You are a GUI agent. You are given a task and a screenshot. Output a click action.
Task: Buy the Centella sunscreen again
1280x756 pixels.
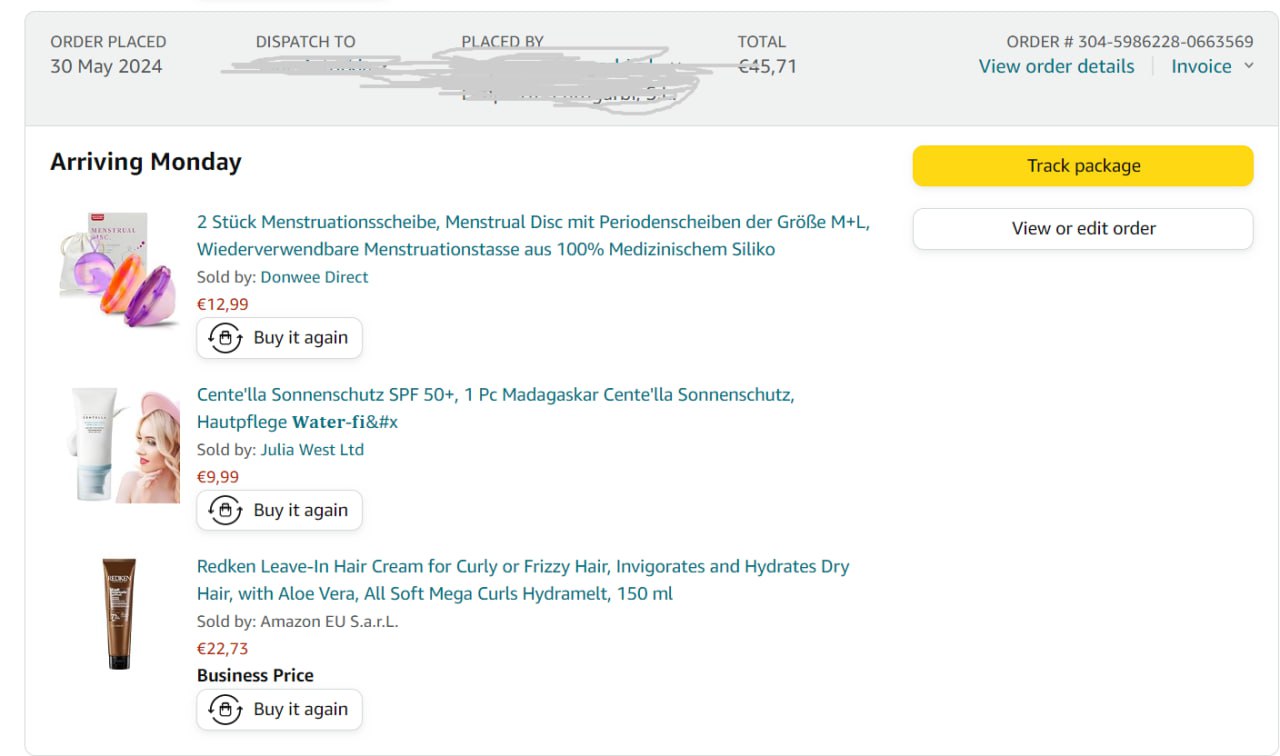tap(300, 510)
